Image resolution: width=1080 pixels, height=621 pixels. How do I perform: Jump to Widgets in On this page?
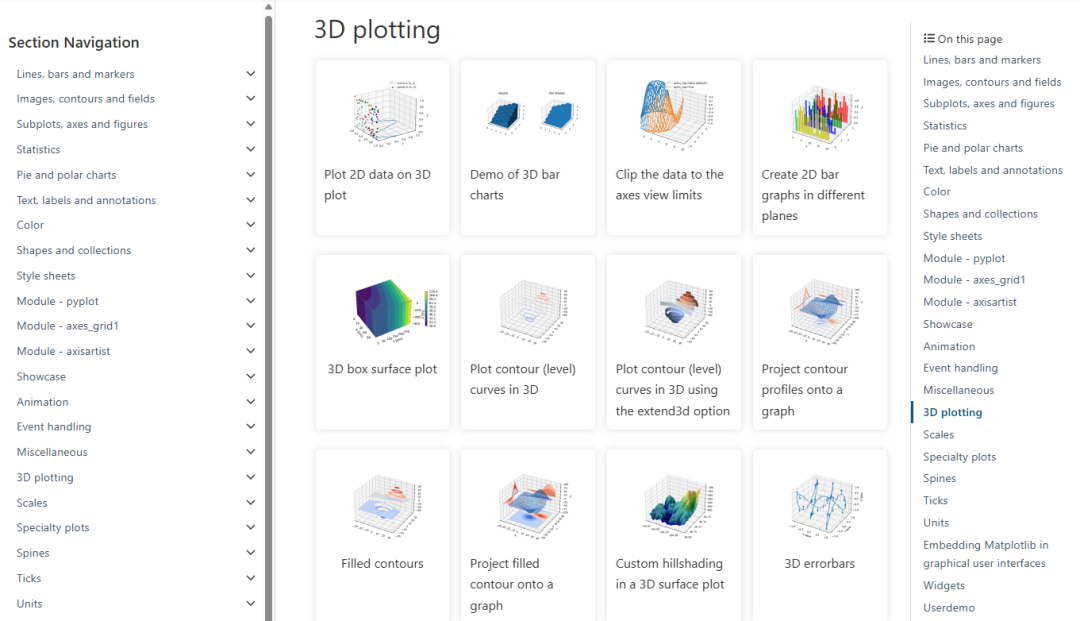point(944,585)
